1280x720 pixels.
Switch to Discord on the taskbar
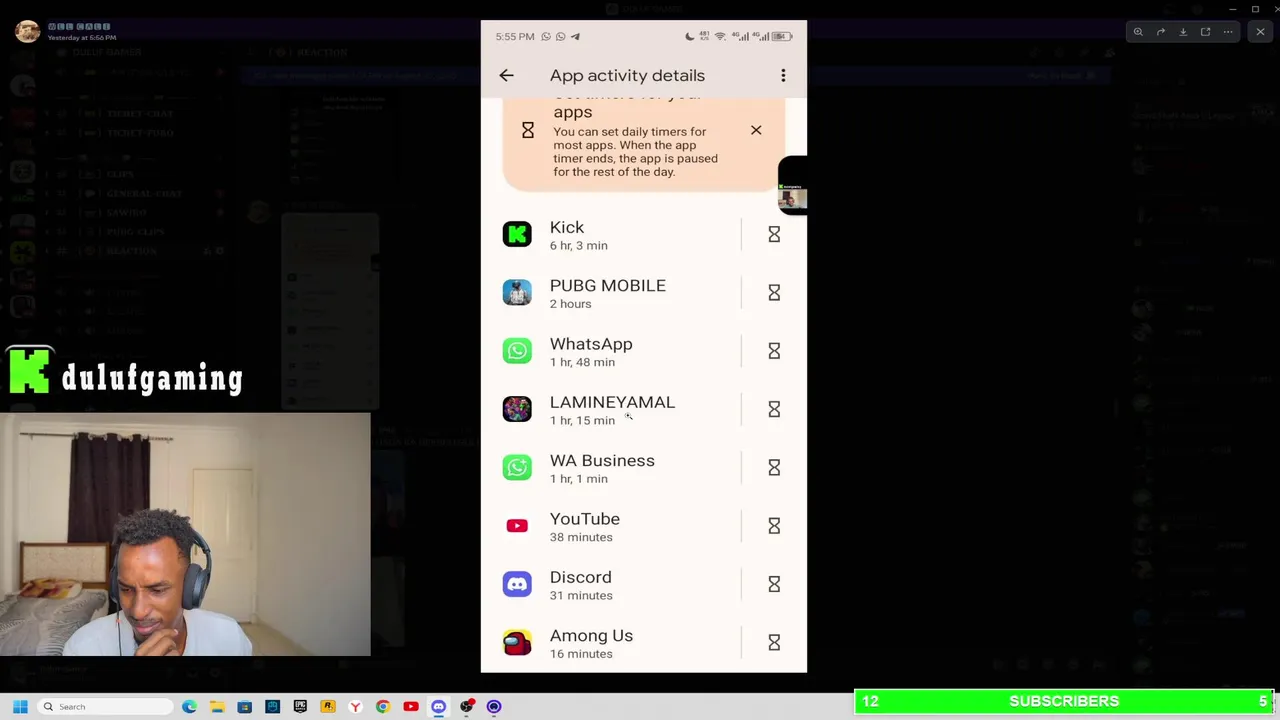point(438,707)
